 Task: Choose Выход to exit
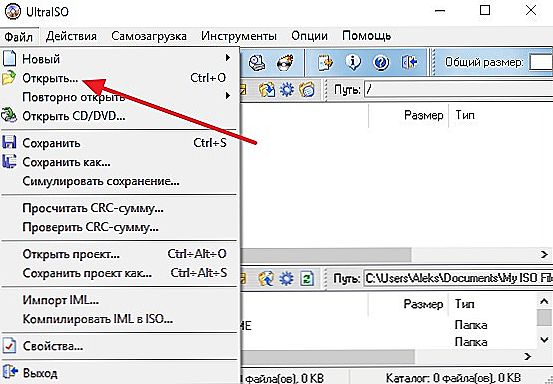(x=119, y=373)
